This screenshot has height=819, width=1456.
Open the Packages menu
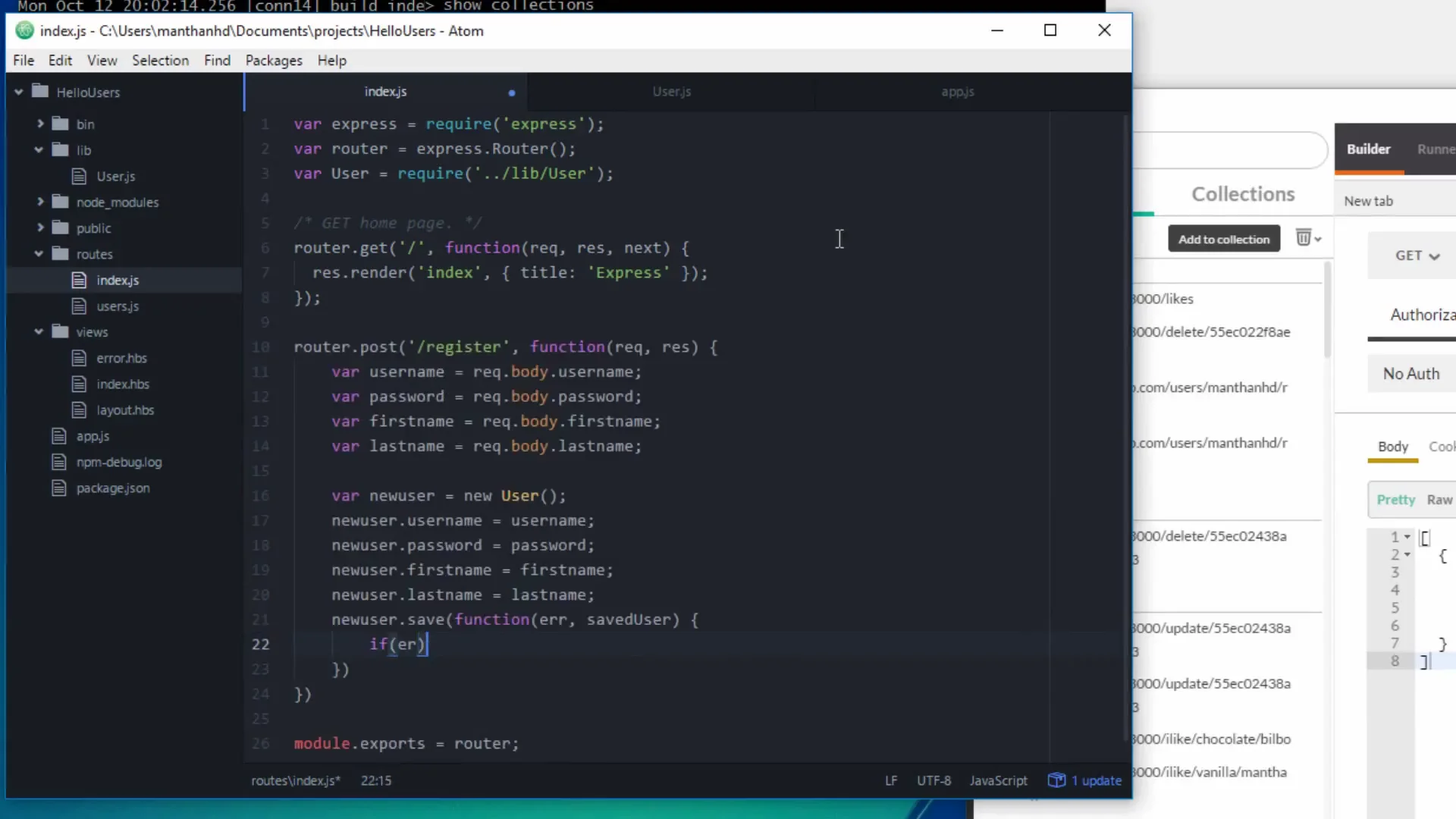(x=273, y=61)
